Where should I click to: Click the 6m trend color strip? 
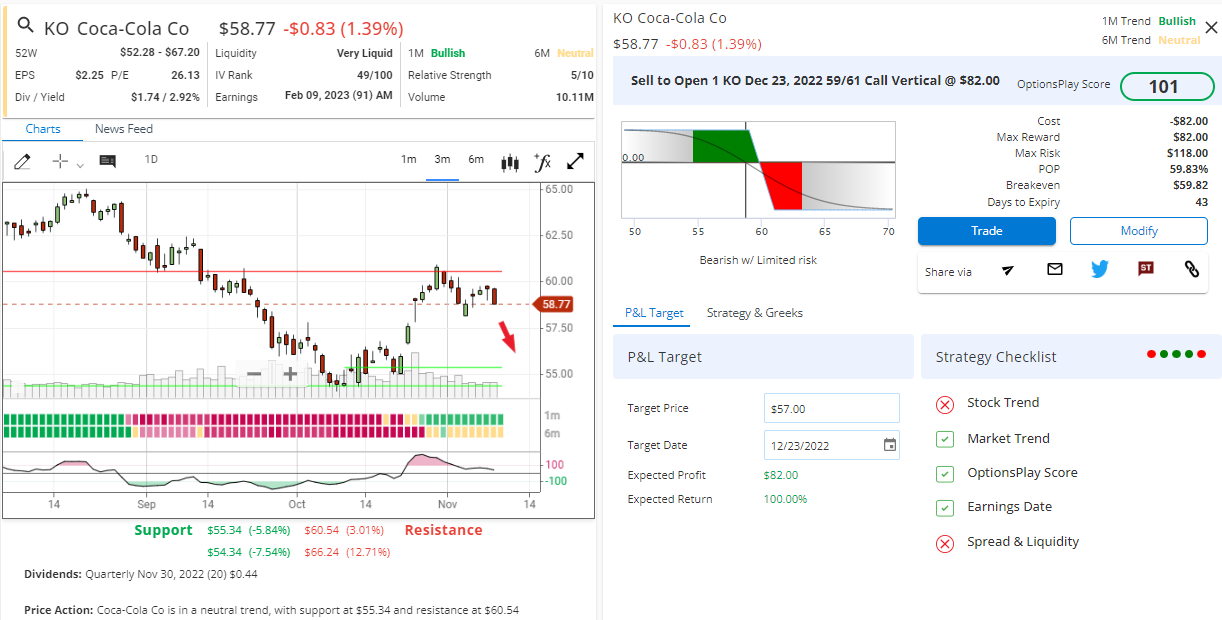tap(254, 433)
